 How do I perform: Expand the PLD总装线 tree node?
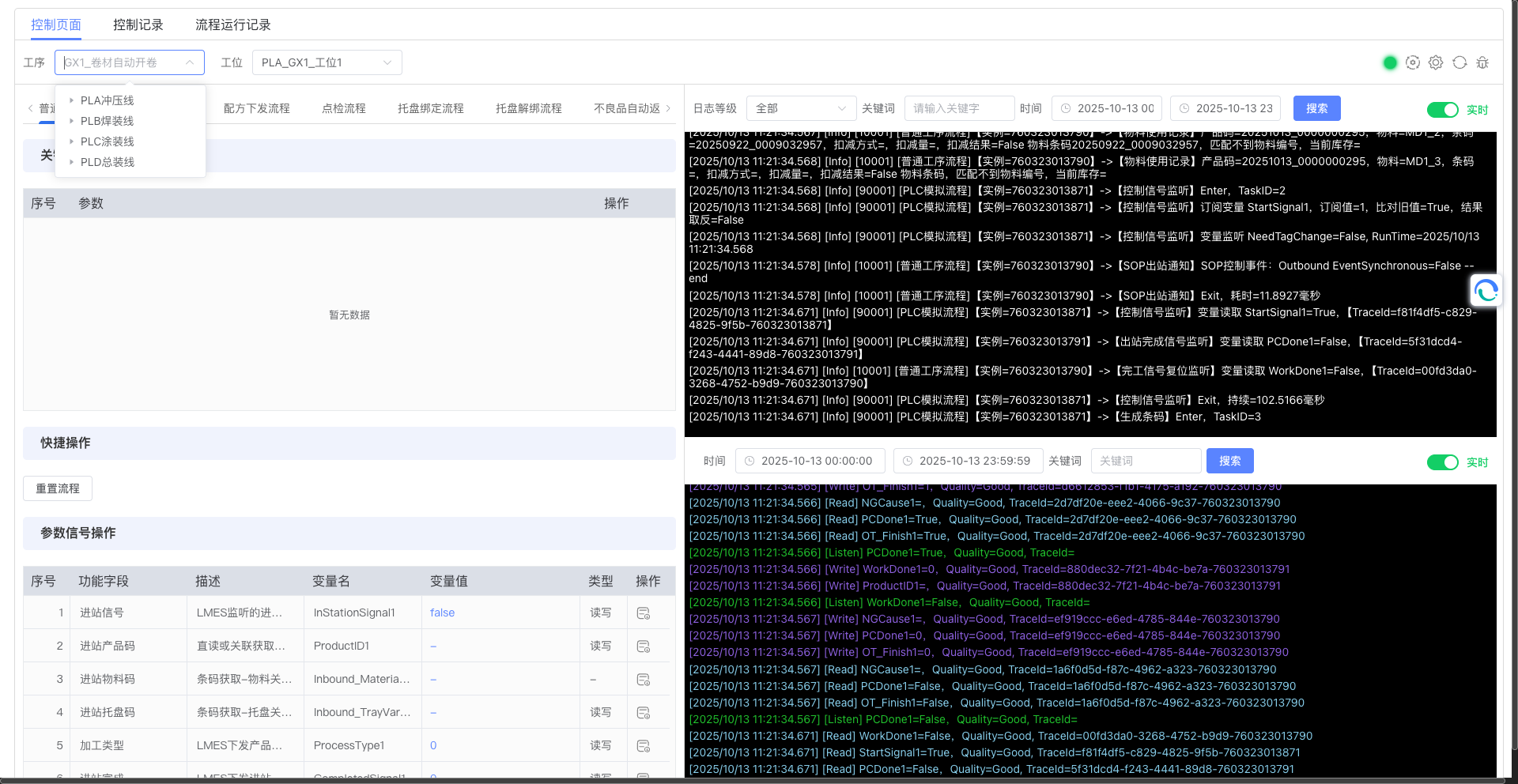(x=71, y=162)
